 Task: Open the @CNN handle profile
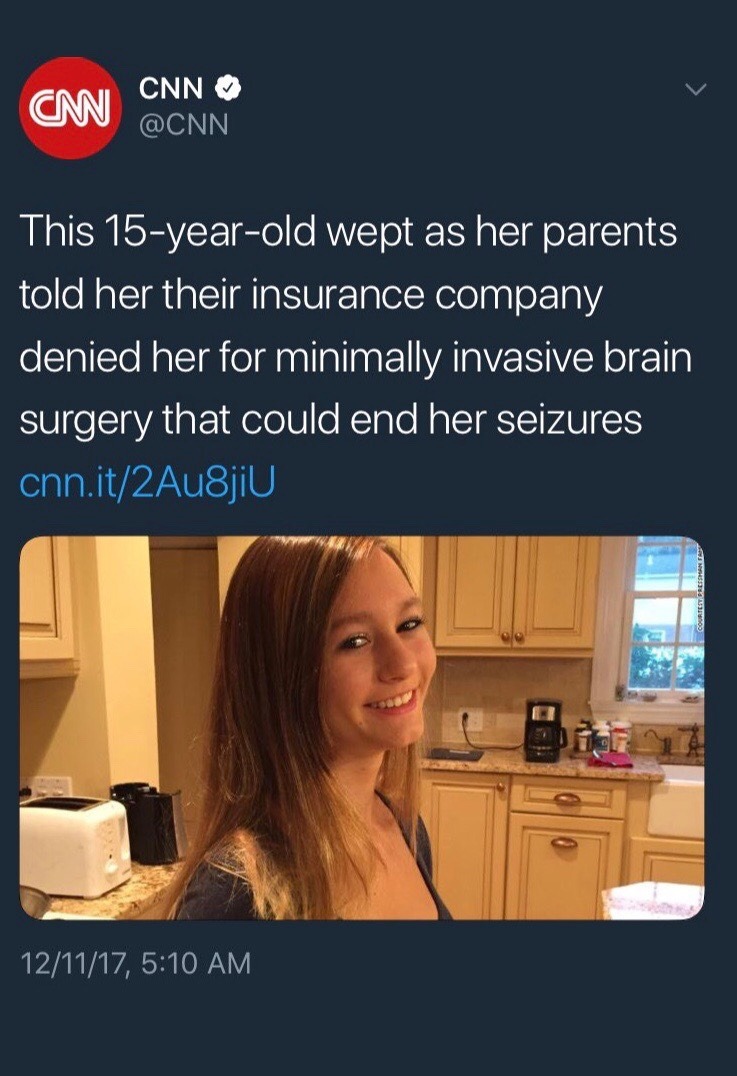tap(184, 125)
